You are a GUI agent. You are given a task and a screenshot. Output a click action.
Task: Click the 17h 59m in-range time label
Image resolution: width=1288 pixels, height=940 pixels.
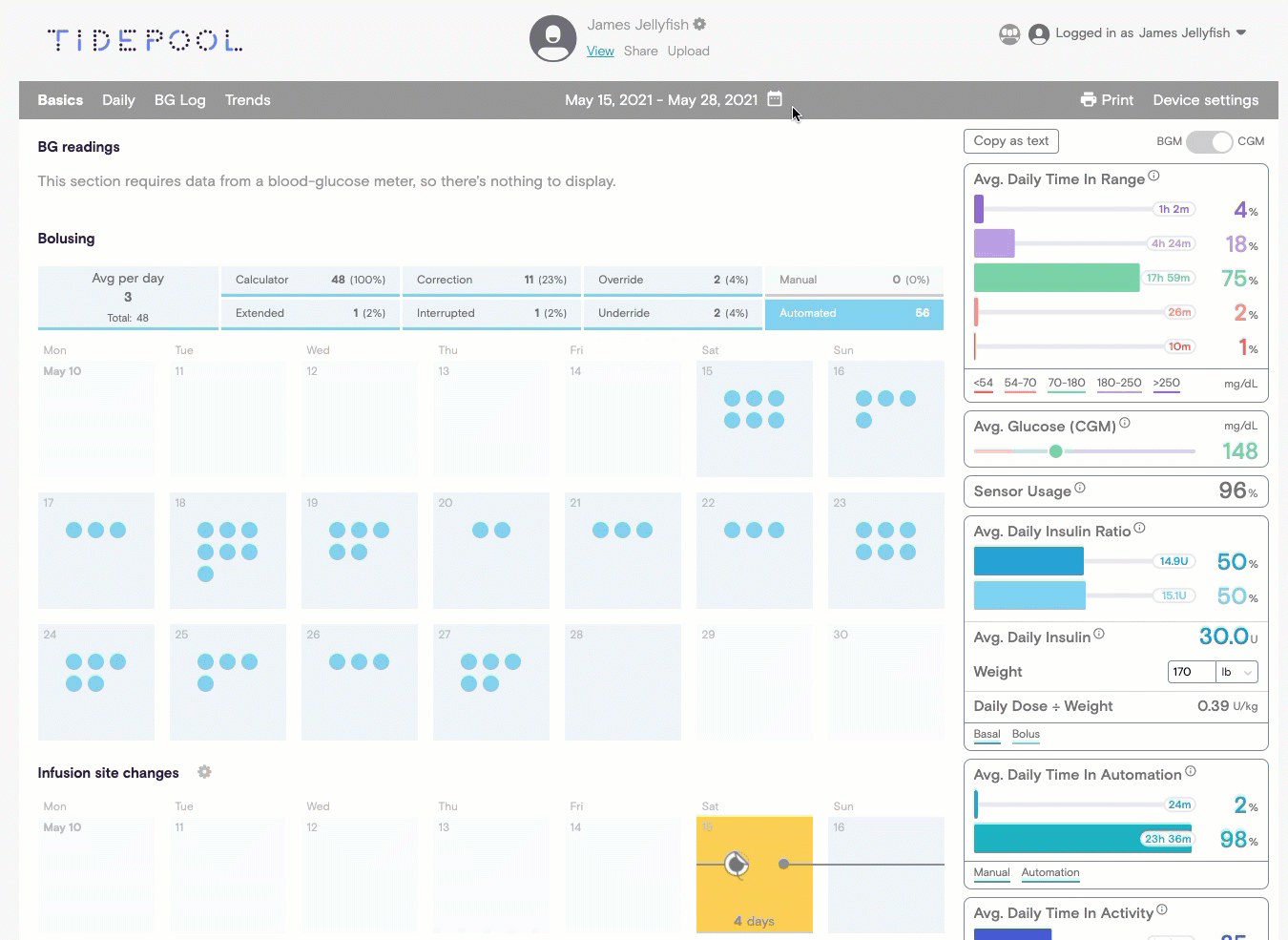tap(1168, 278)
